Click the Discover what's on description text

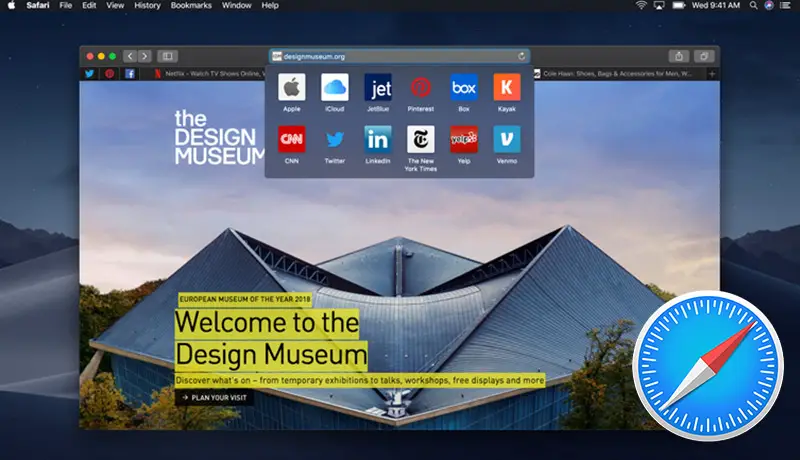(x=360, y=380)
